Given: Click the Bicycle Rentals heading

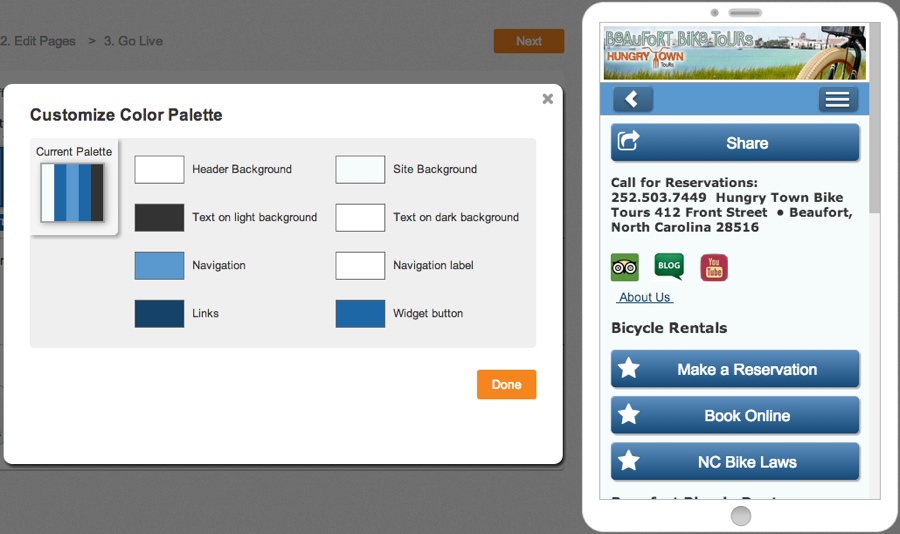Looking at the screenshot, I should click(669, 328).
